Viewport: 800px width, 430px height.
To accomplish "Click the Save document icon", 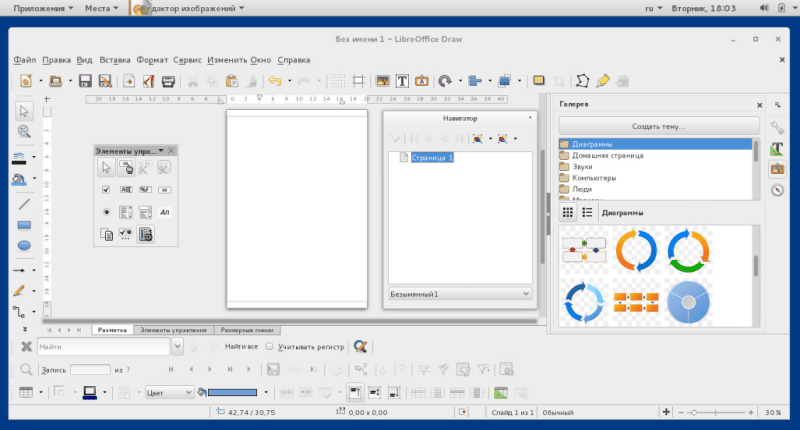I will pos(85,81).
